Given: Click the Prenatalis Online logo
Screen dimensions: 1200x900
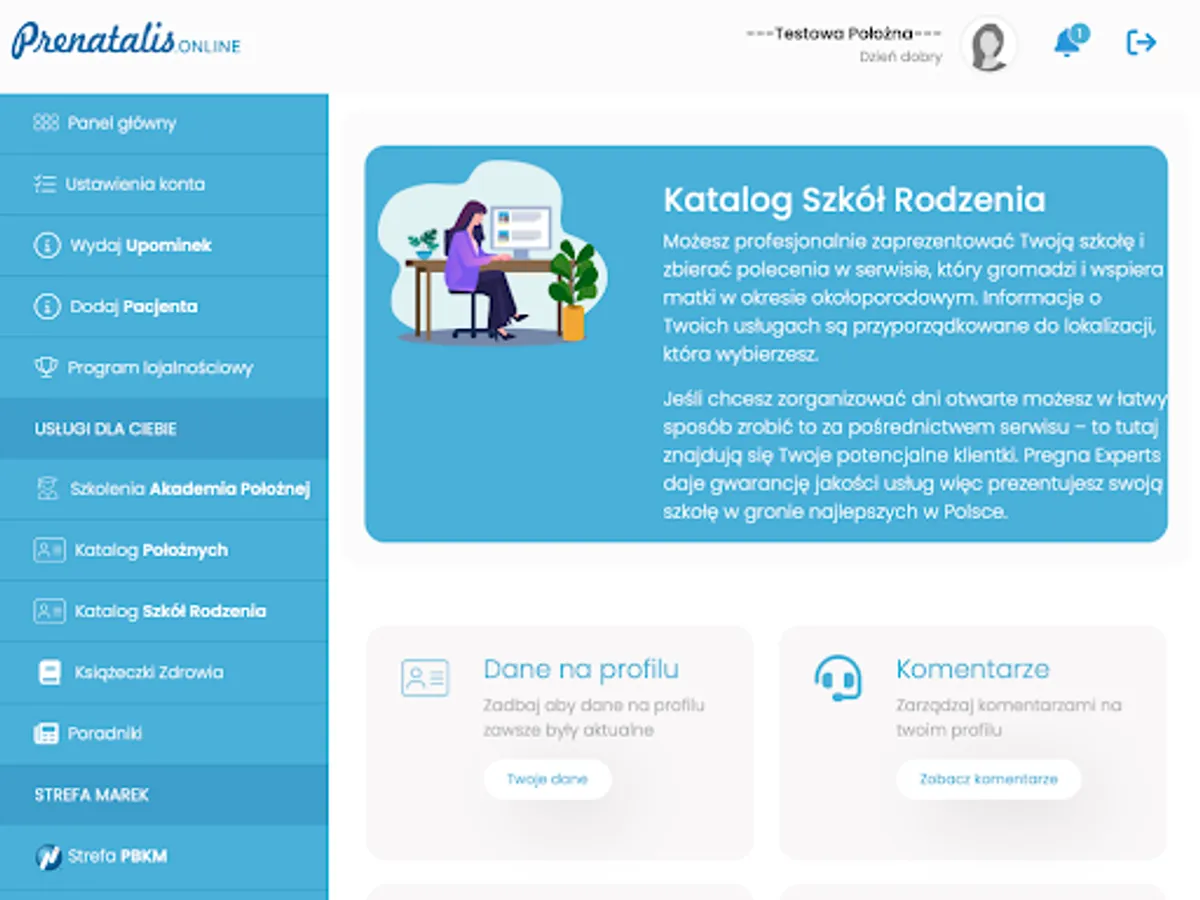Looking at the screenshot, I should tap(127, 40).
